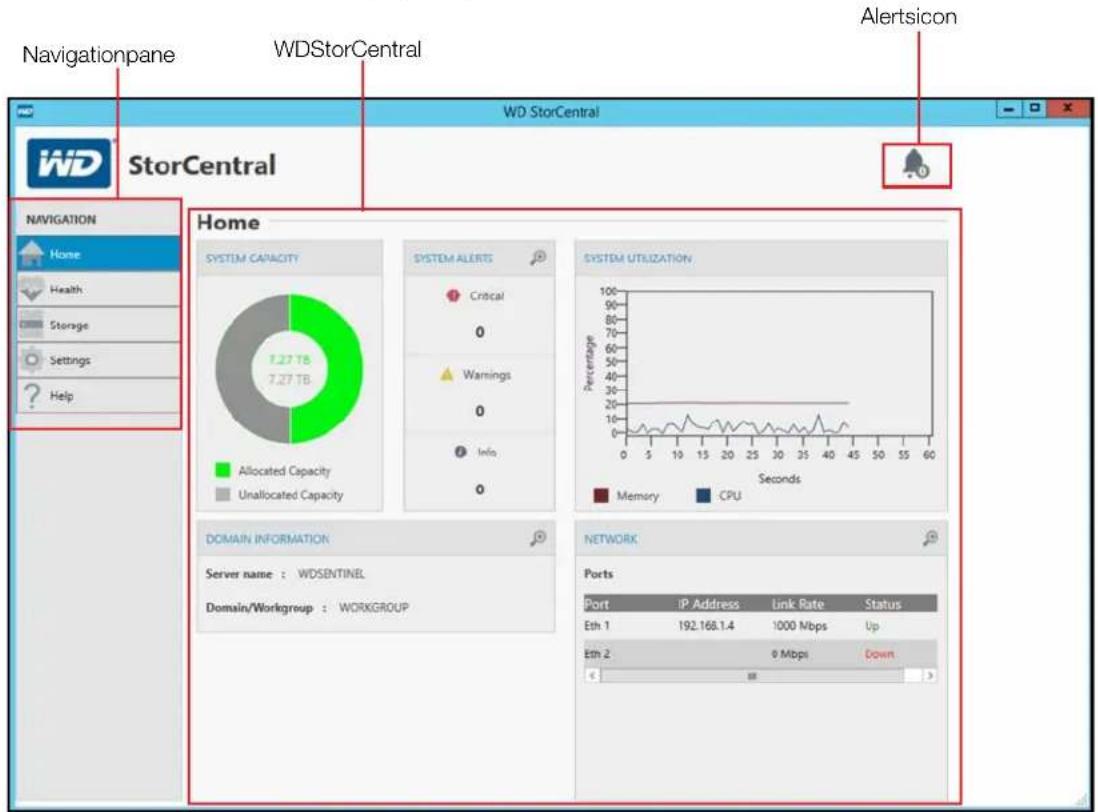
Task: Click the Link Rate column header
Action: [x=798, y=603]
